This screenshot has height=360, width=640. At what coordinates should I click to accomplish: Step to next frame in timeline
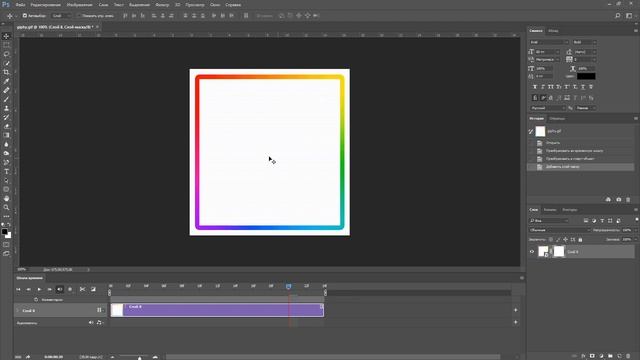[x=49, y=289]
